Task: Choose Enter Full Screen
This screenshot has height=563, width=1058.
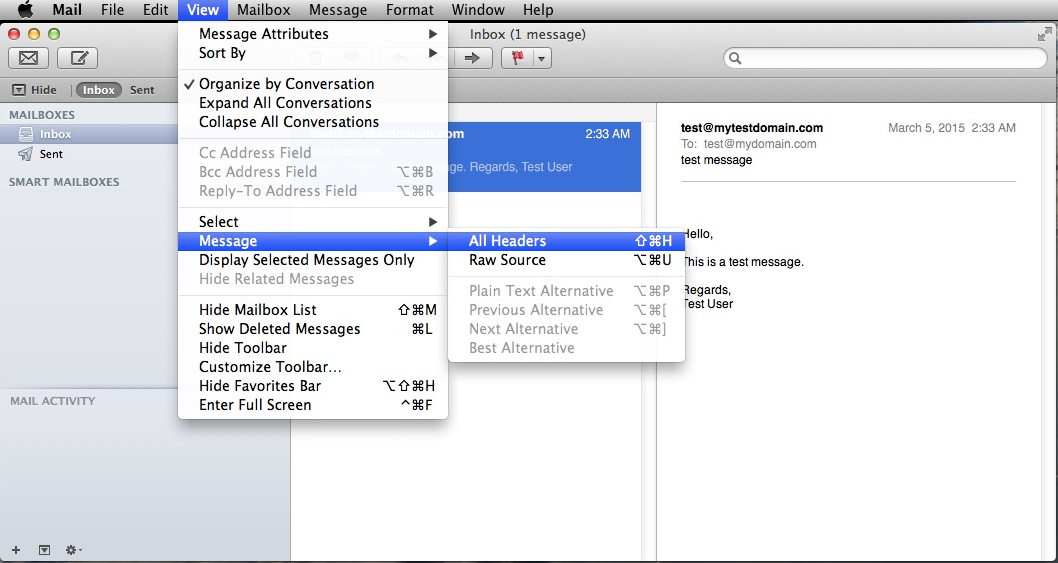Action: click(313, 405)
